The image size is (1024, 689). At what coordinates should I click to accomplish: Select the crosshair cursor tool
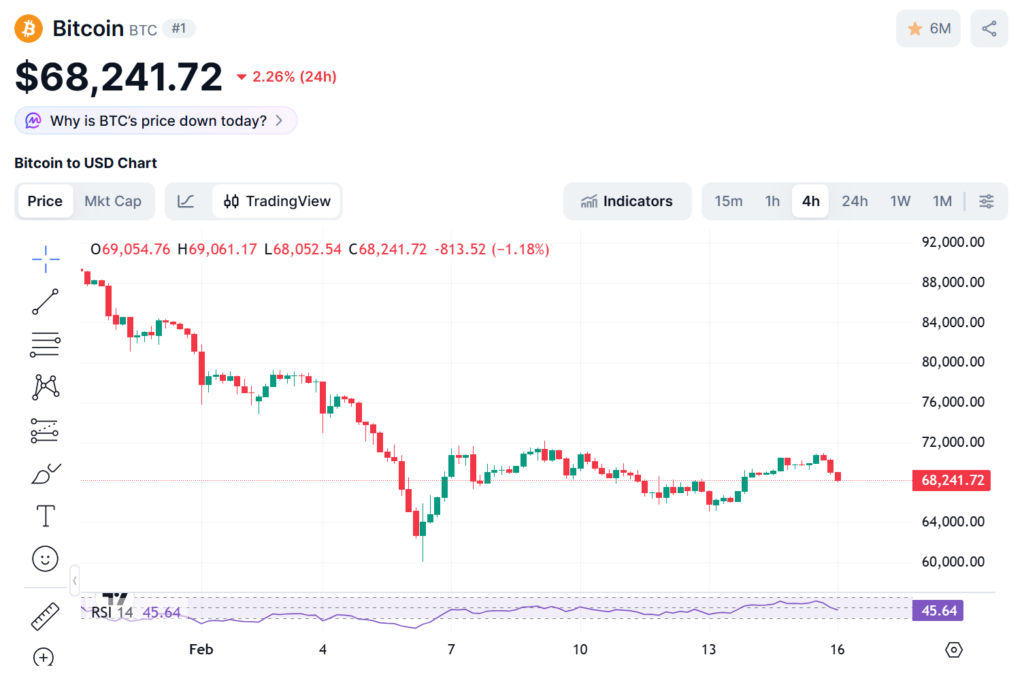pos(45,262)
